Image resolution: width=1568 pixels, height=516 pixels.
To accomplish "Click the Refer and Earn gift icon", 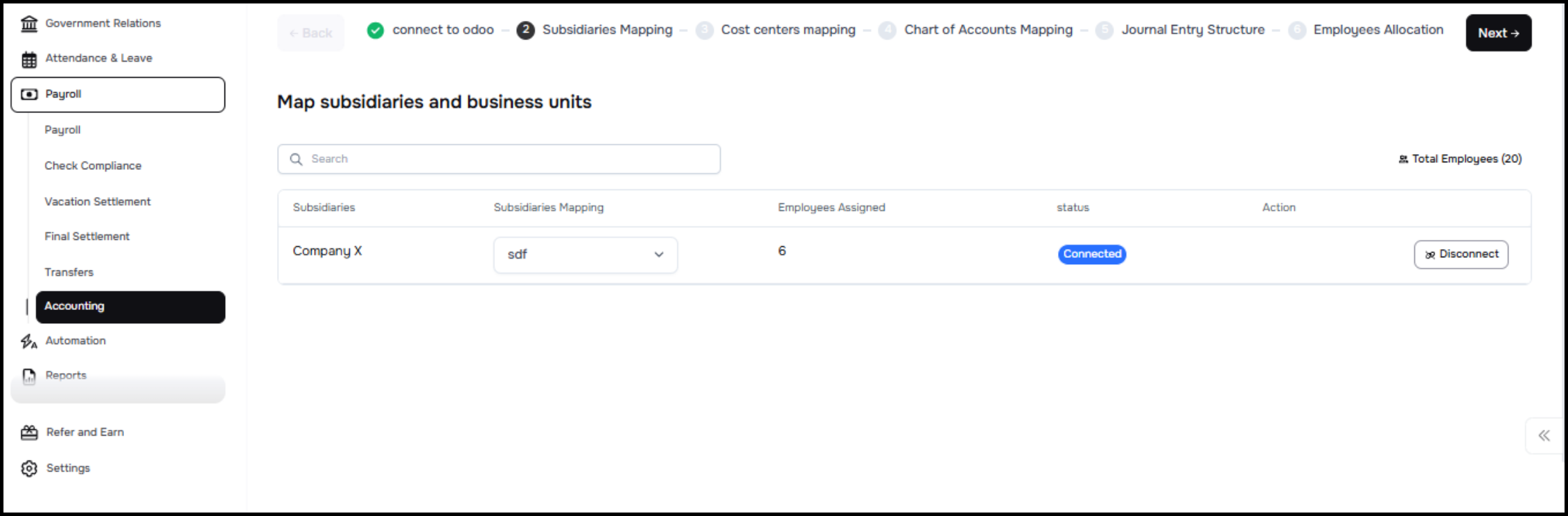I will point(29,433).
